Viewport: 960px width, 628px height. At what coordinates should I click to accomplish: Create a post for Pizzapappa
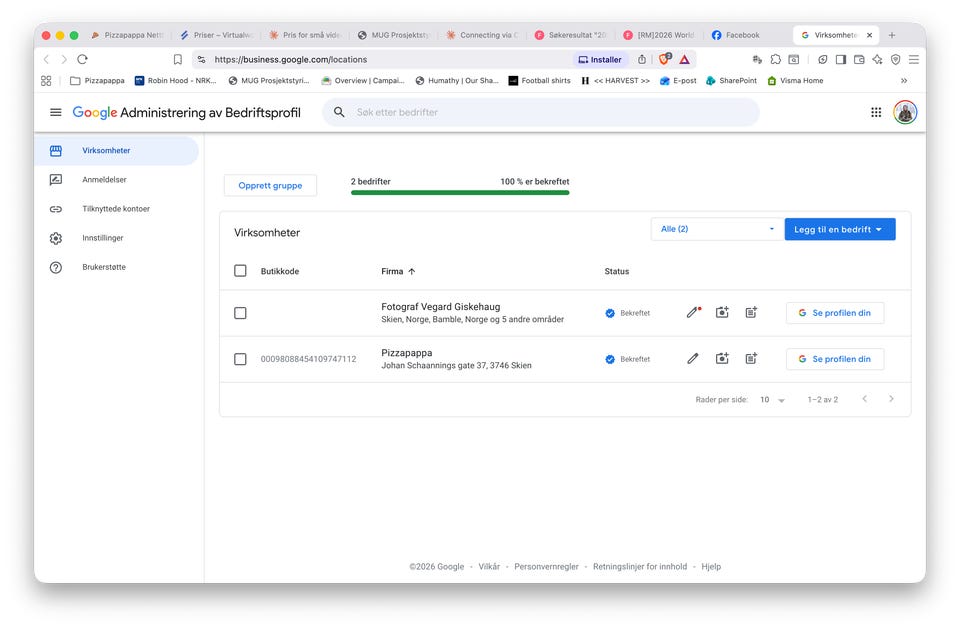[751, 359]
